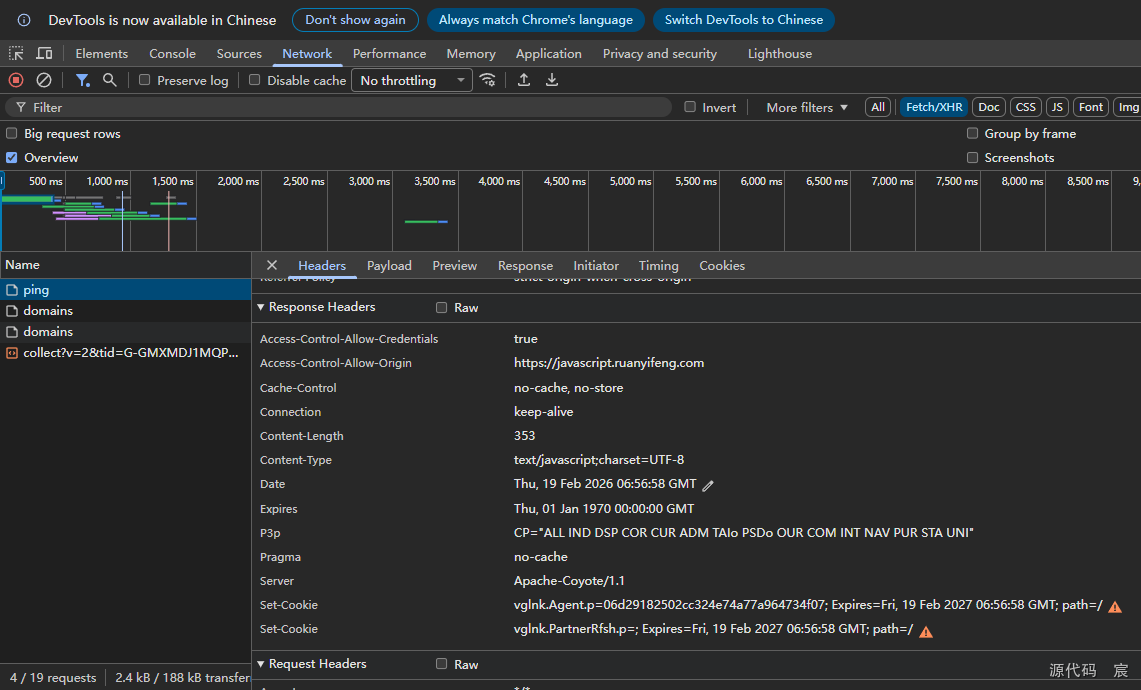This screenshot has height=690, width=1141.
Task: Switch to the Console panel
Action: click(x=172, y=53)
